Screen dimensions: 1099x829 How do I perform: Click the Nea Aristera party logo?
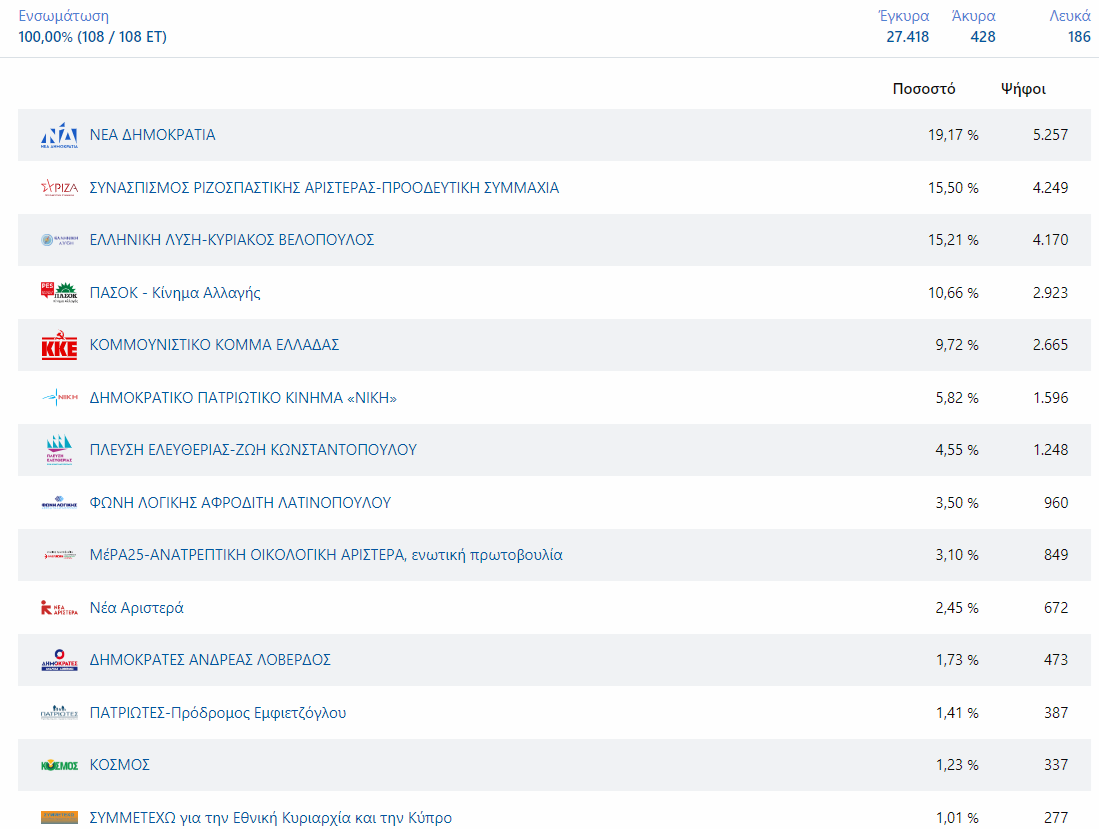tap(59, 608)
